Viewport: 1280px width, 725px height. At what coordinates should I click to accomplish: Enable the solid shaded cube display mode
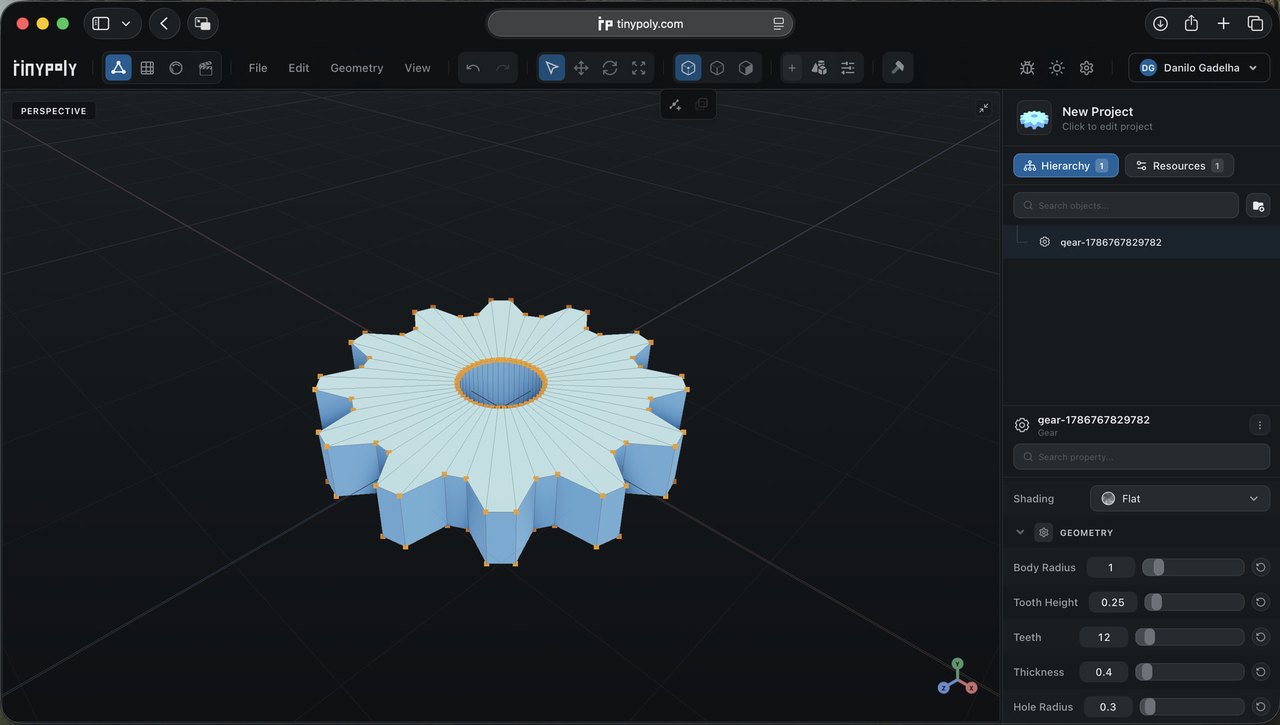746,68
